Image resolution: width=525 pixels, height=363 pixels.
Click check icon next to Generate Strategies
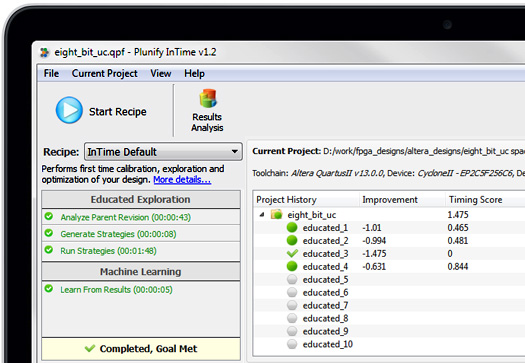(49, 233)
